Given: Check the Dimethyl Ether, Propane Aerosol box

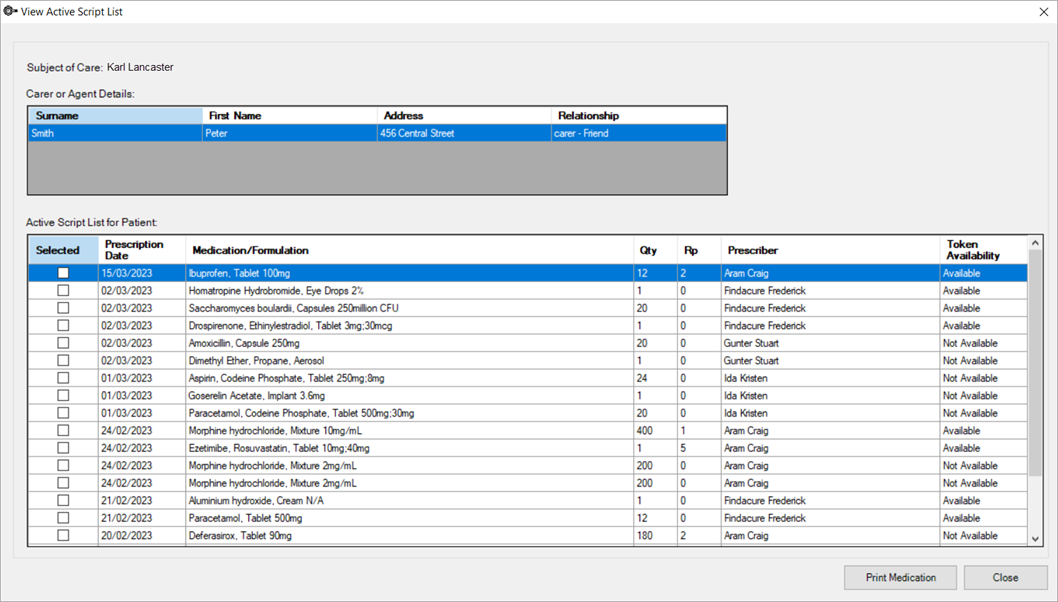Looking at the screenshot, I should click(63, 360).
